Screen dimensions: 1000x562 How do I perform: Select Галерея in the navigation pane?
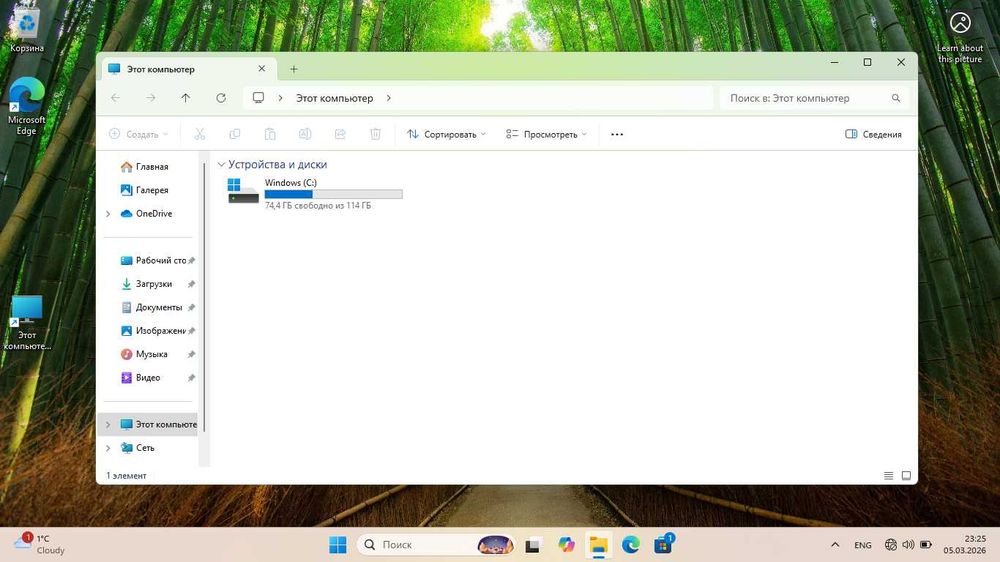coord(152,190)
